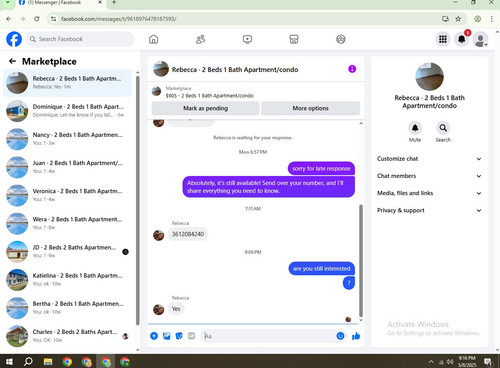Open the Marketplace storefront icon

tap(294, 39)
